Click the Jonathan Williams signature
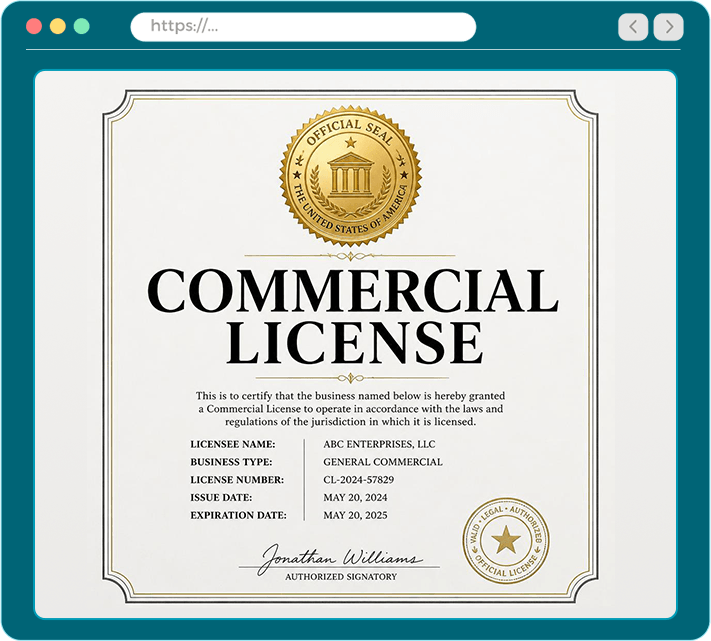 (x=340, y=558)
